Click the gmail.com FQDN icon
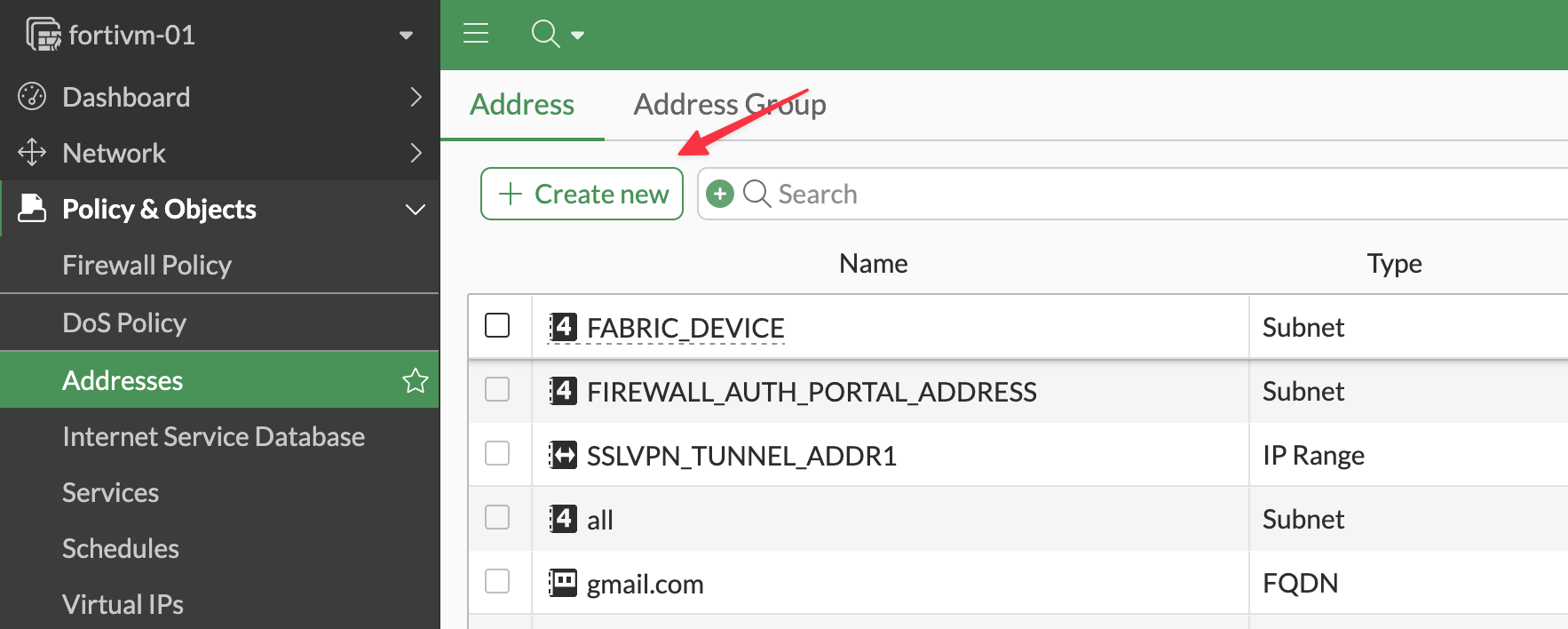This screenshot has height=629, width=1568. pyautogui.click(x=563, y=584)
